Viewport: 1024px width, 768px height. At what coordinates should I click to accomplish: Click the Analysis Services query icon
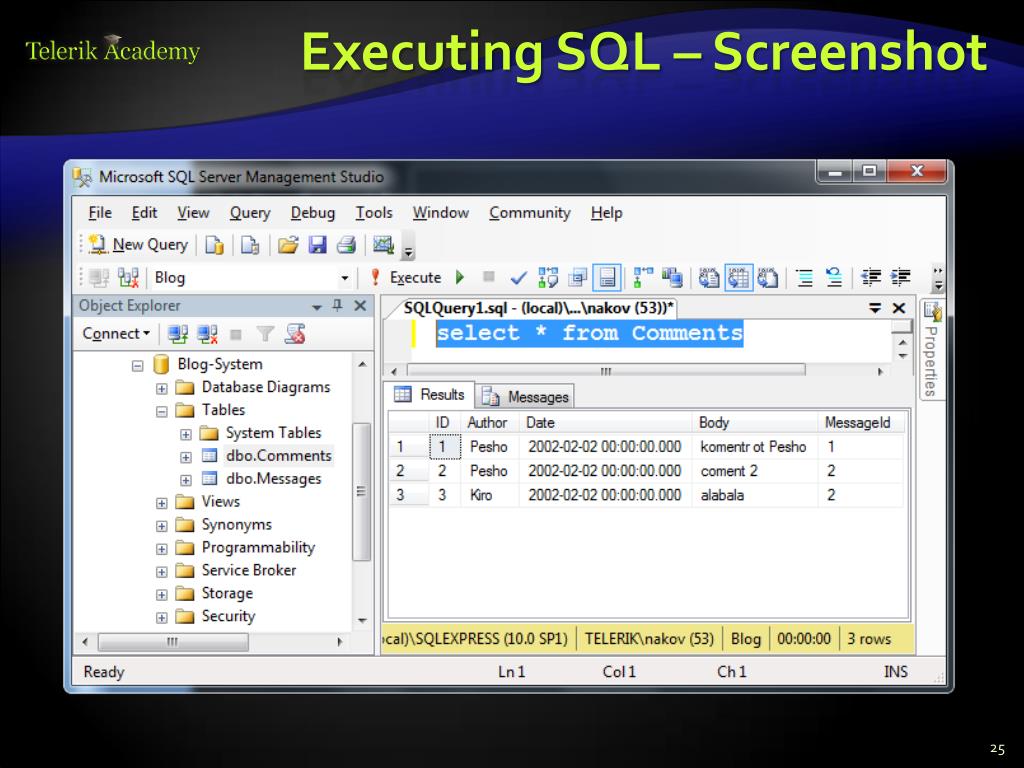click(249, 245)
